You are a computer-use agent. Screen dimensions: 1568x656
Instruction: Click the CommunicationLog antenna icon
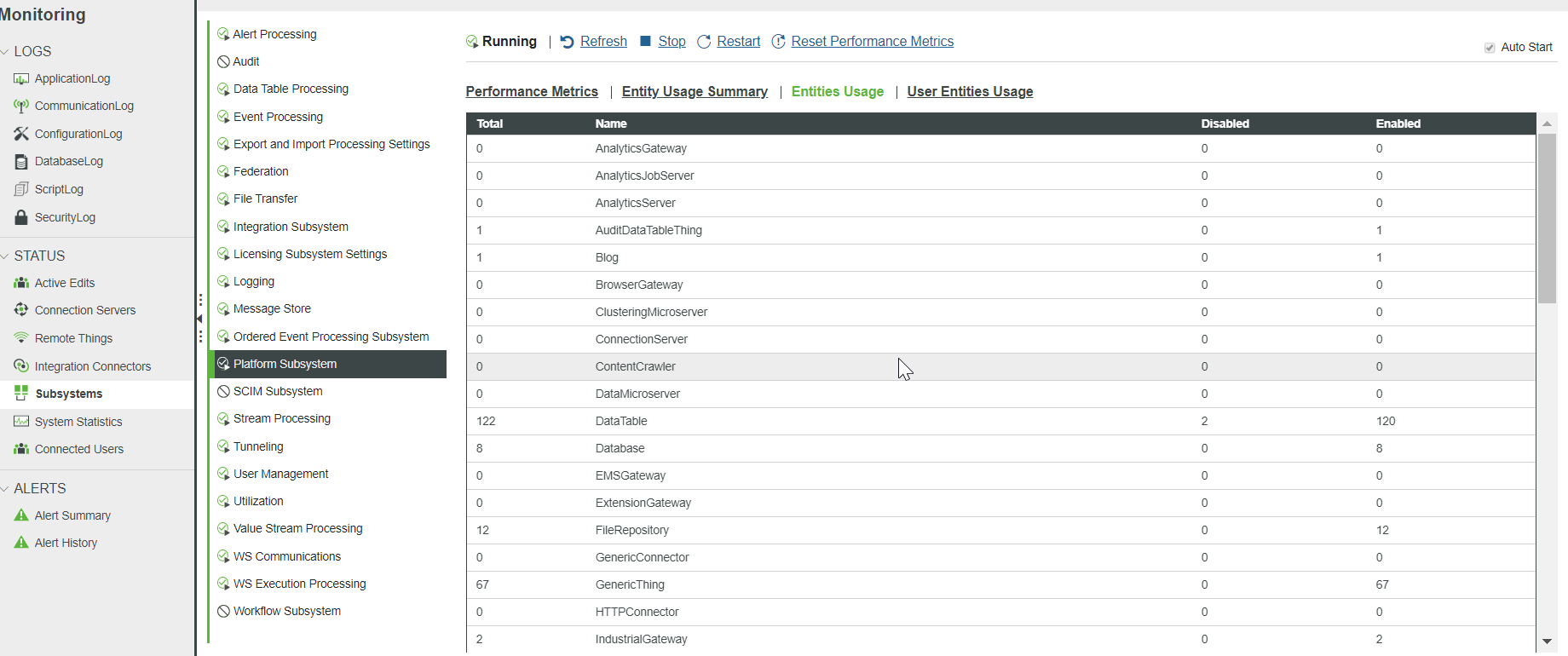21,106
